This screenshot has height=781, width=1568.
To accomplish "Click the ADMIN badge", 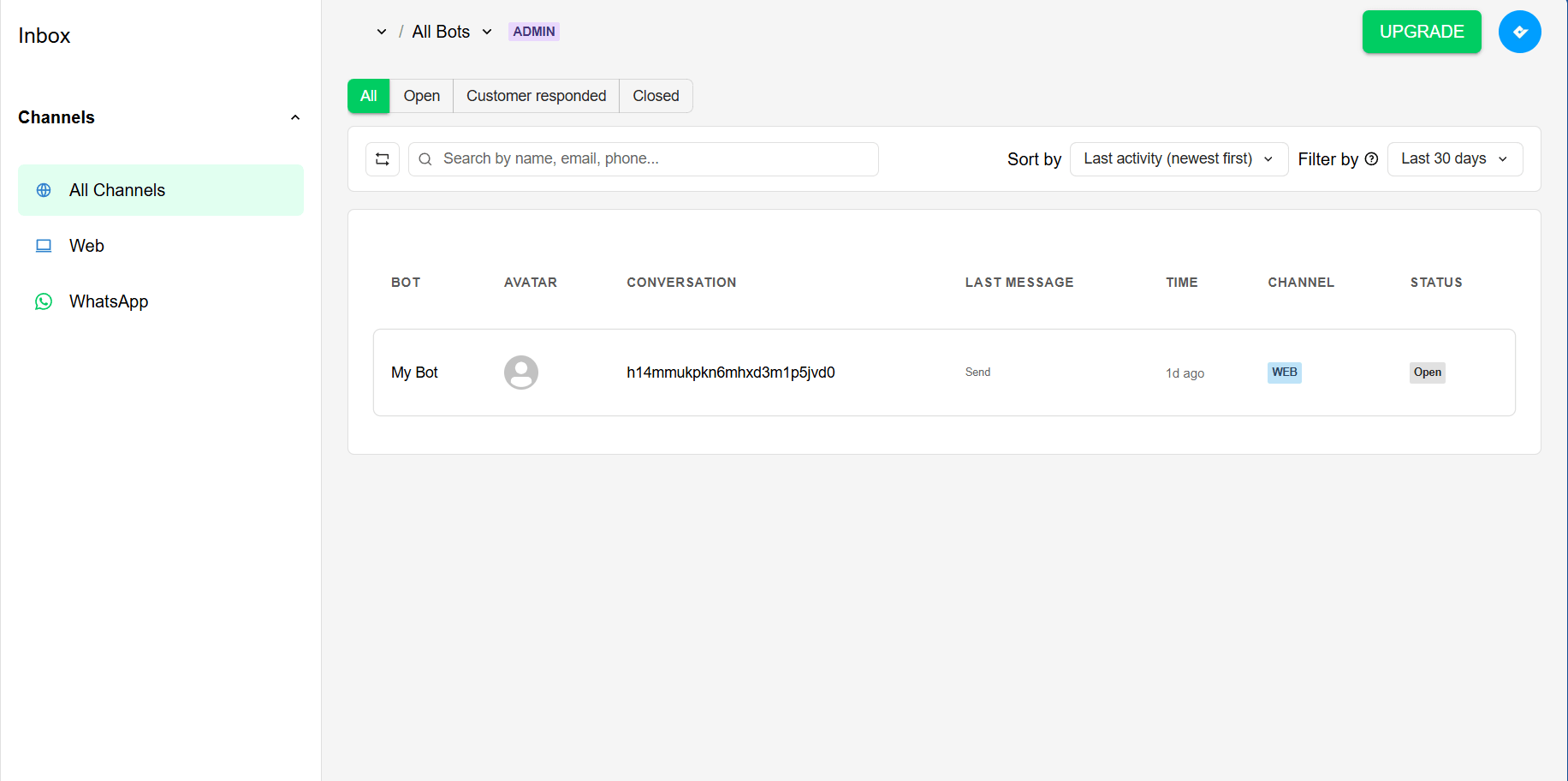I will [x=534, y=32].
